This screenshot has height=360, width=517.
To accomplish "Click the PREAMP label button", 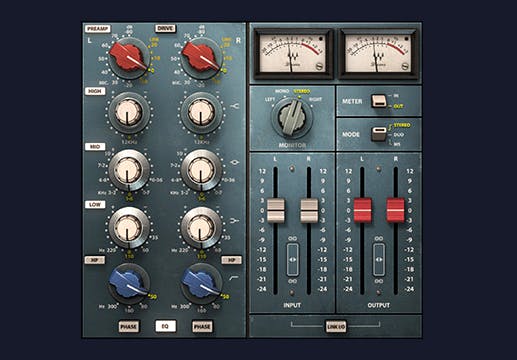I will (97, 29).
